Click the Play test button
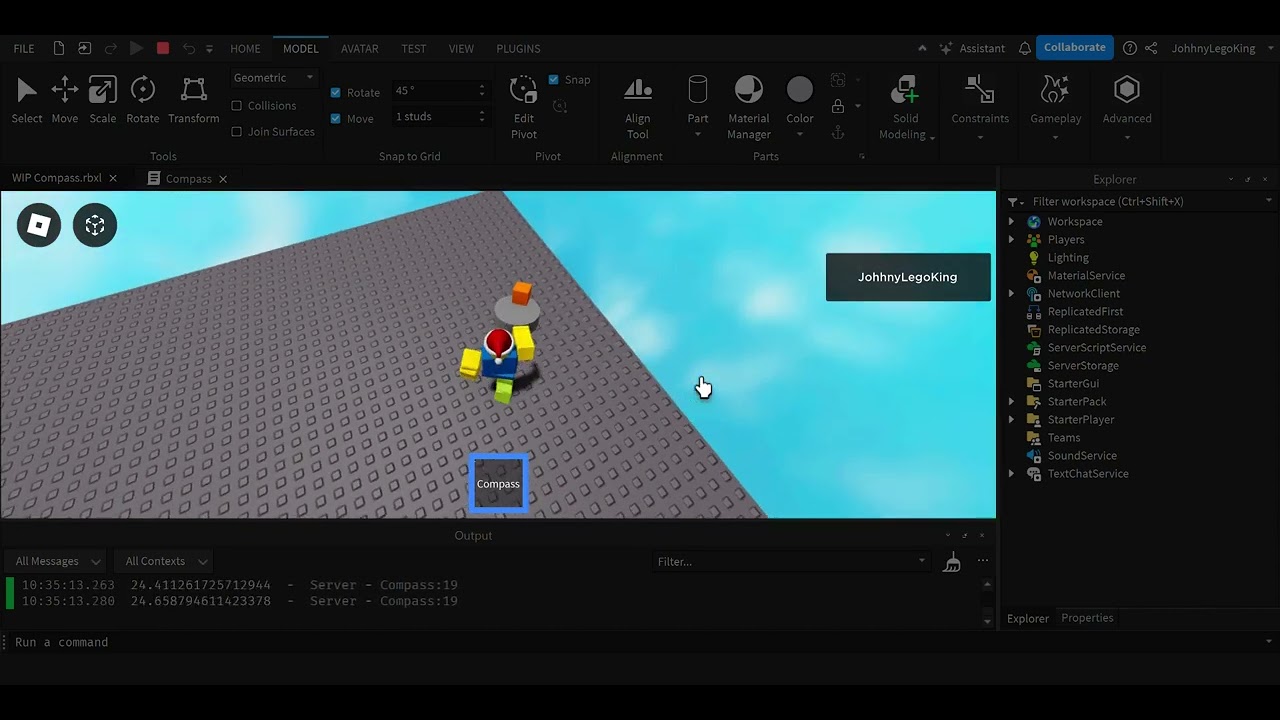This screenshot has width=1280, height=720. click(137, 48)
